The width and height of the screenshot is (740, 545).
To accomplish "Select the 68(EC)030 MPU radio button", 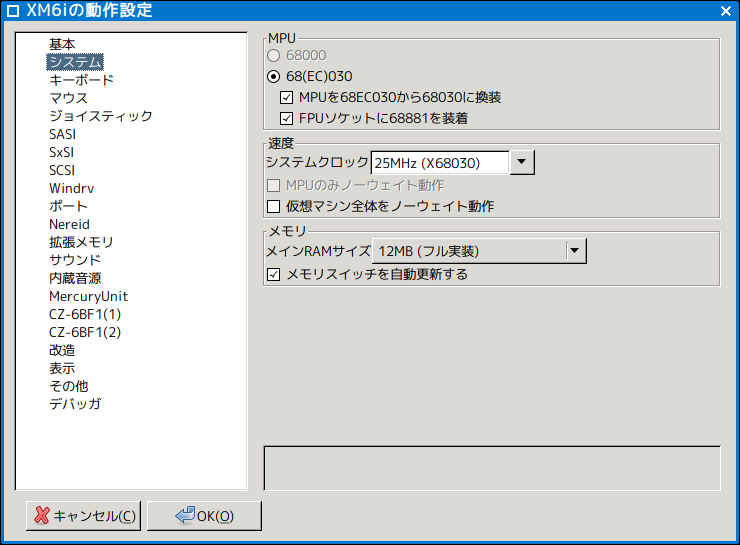I will tap(274, 76).
